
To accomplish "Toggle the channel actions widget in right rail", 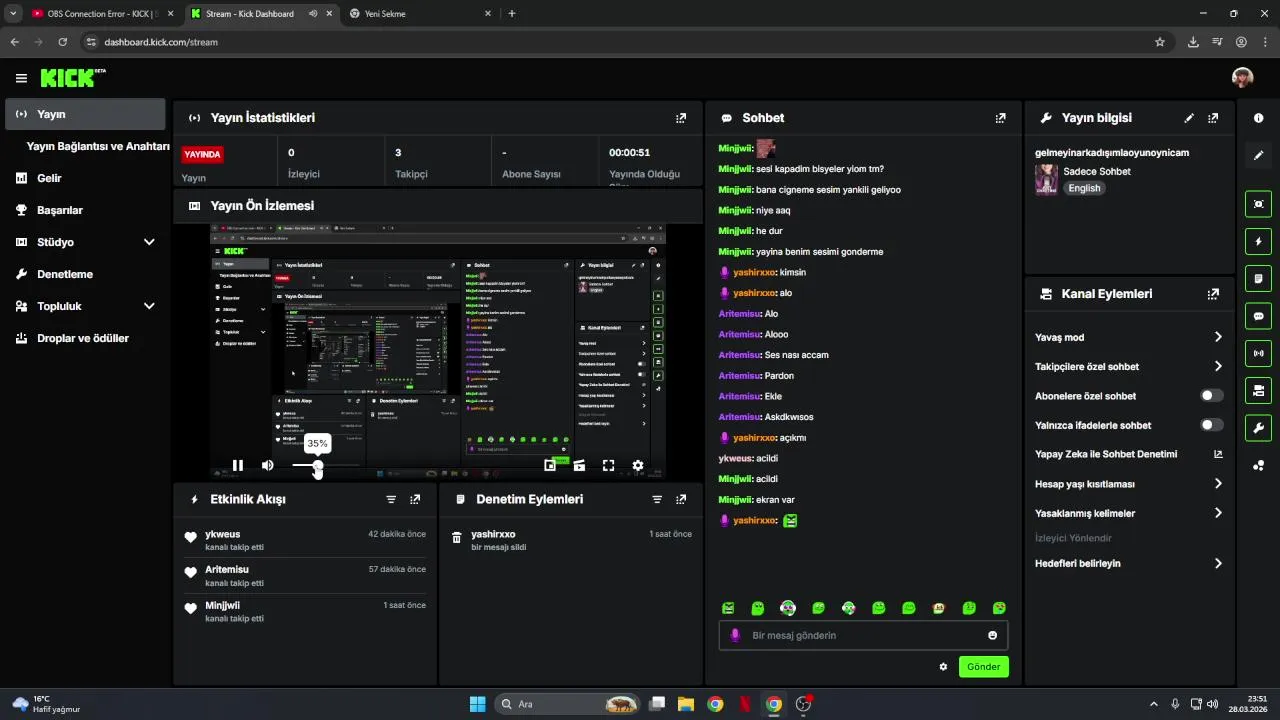I will (1258, 390).
